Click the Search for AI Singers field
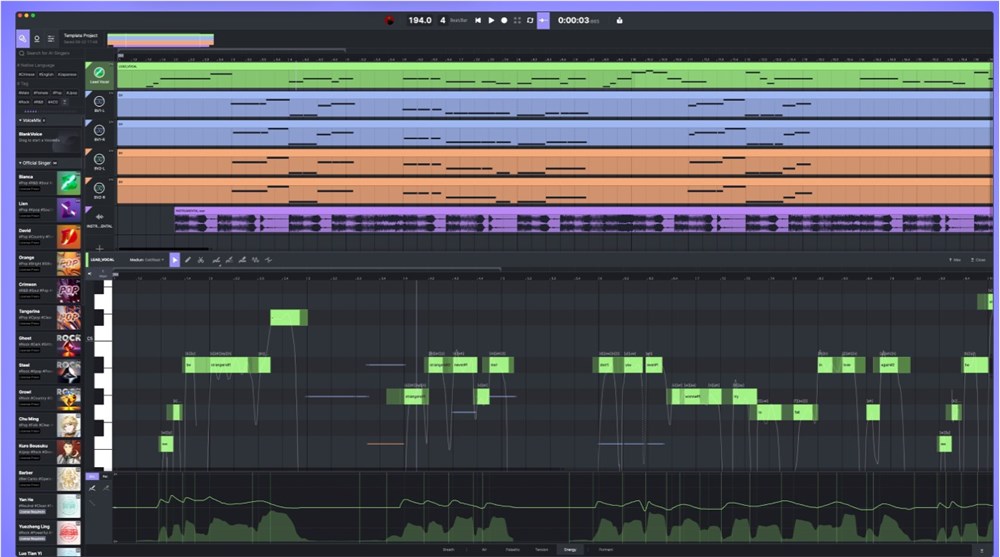The height and width of the screenshot is (557, 1000). pos(49,54)
